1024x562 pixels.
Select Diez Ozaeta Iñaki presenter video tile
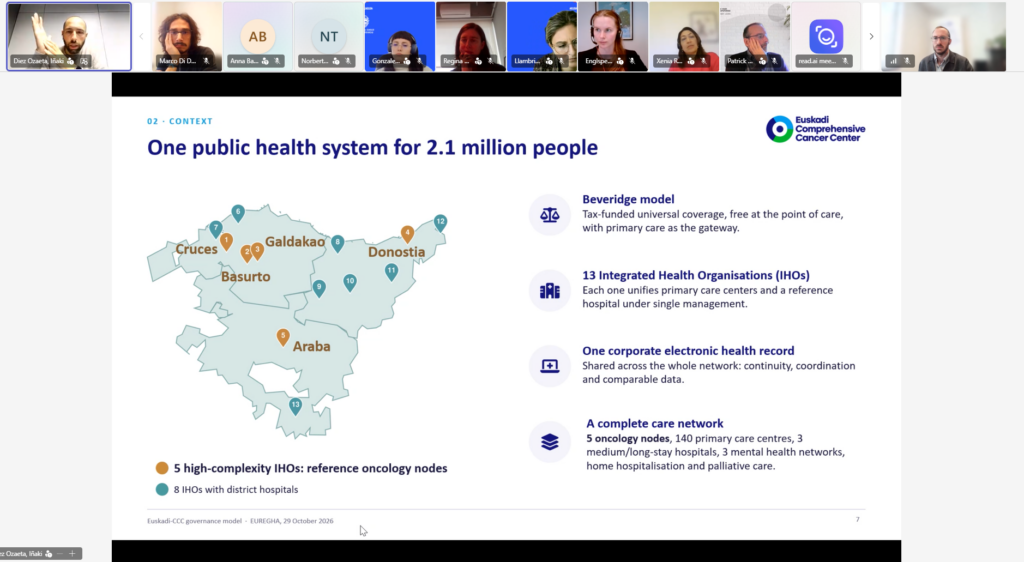[x=69, y=37]
